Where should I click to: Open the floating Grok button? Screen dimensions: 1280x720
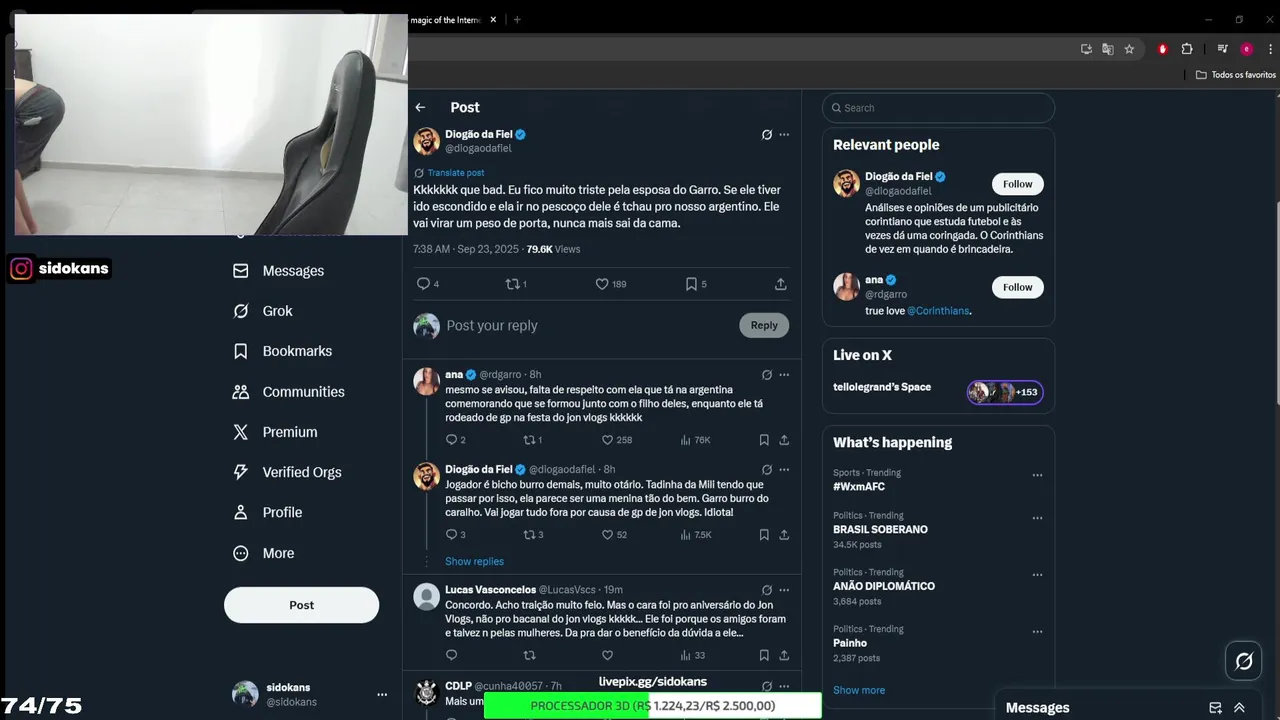[1244, 661]
